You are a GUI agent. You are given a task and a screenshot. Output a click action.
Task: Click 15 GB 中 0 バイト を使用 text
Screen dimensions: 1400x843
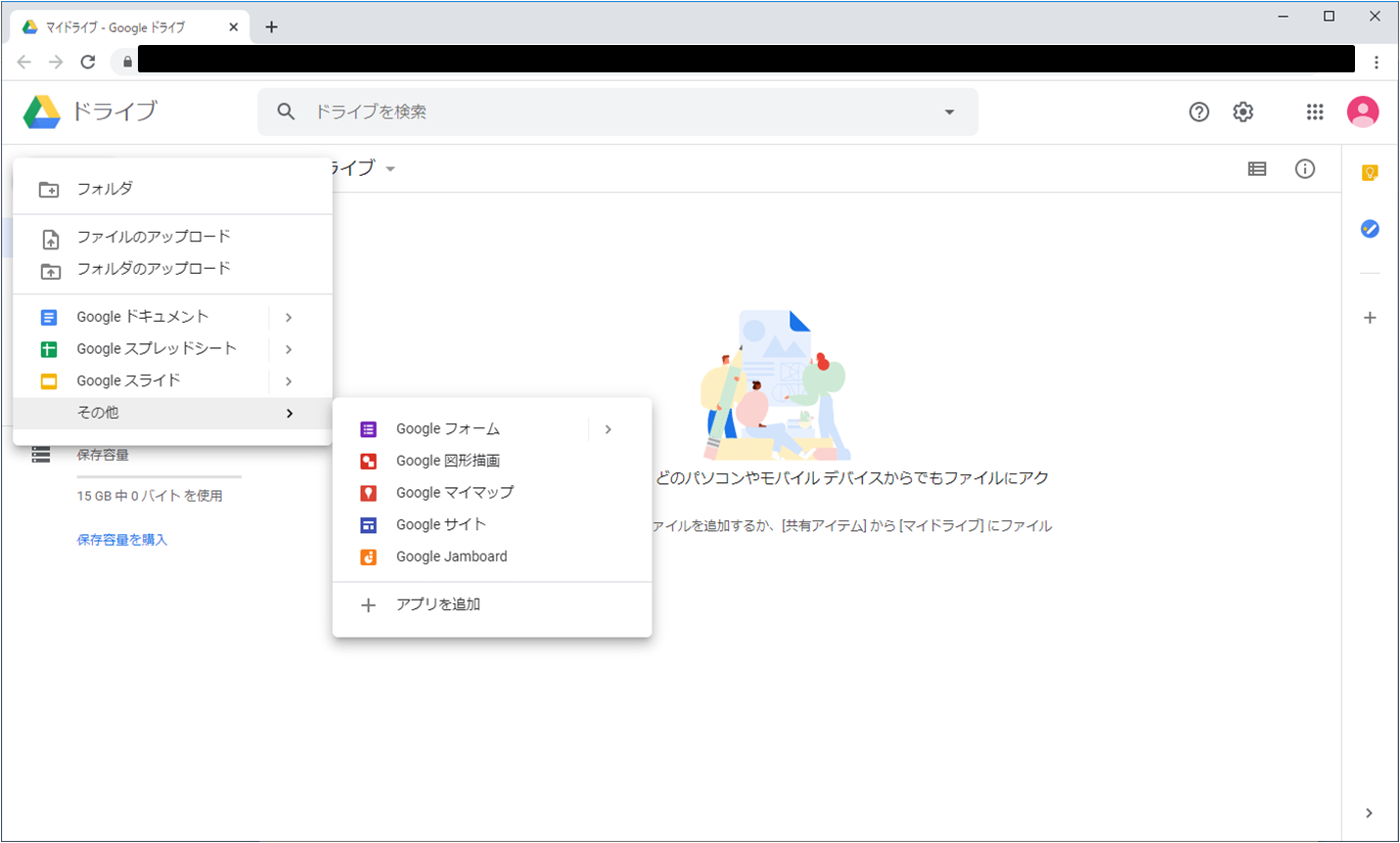click(150, 496)
